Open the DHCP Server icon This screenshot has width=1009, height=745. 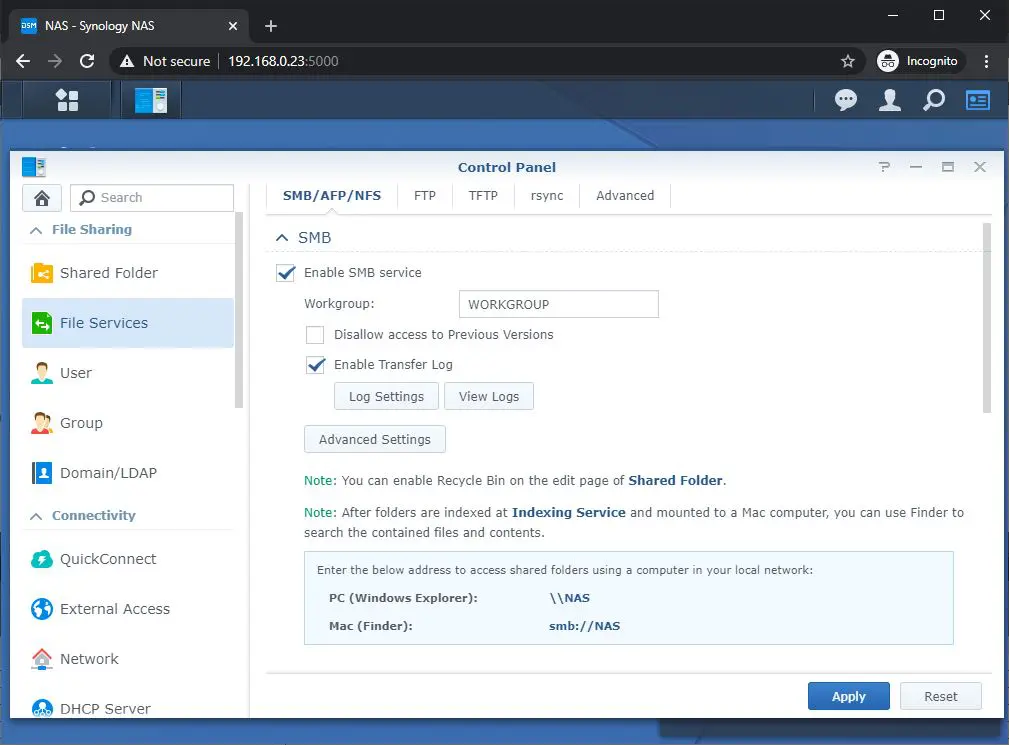[42, 708]
